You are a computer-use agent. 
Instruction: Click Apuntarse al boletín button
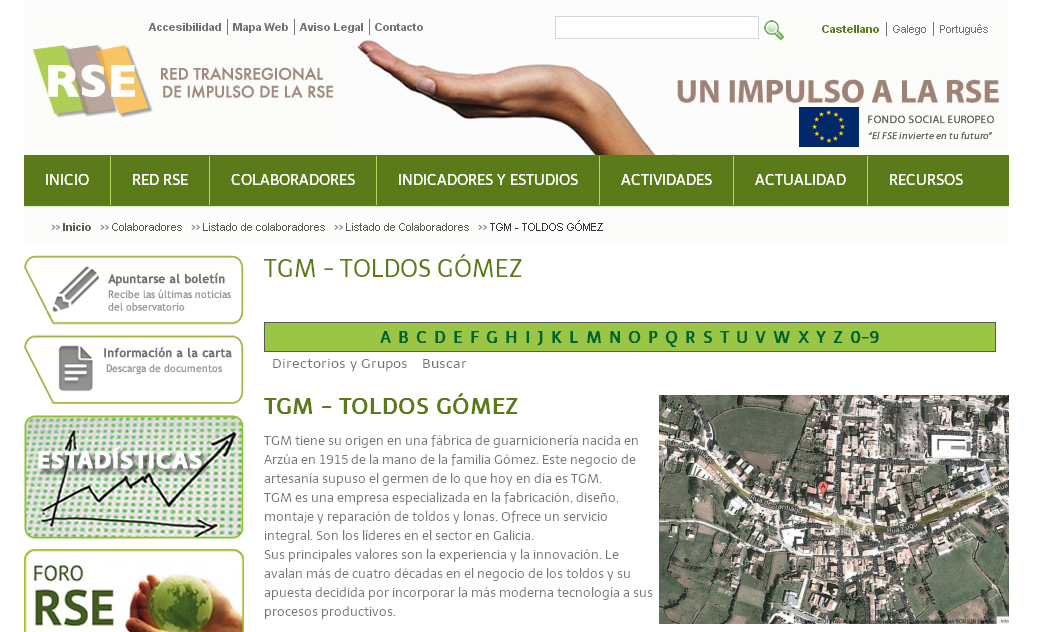click(134, 290)
